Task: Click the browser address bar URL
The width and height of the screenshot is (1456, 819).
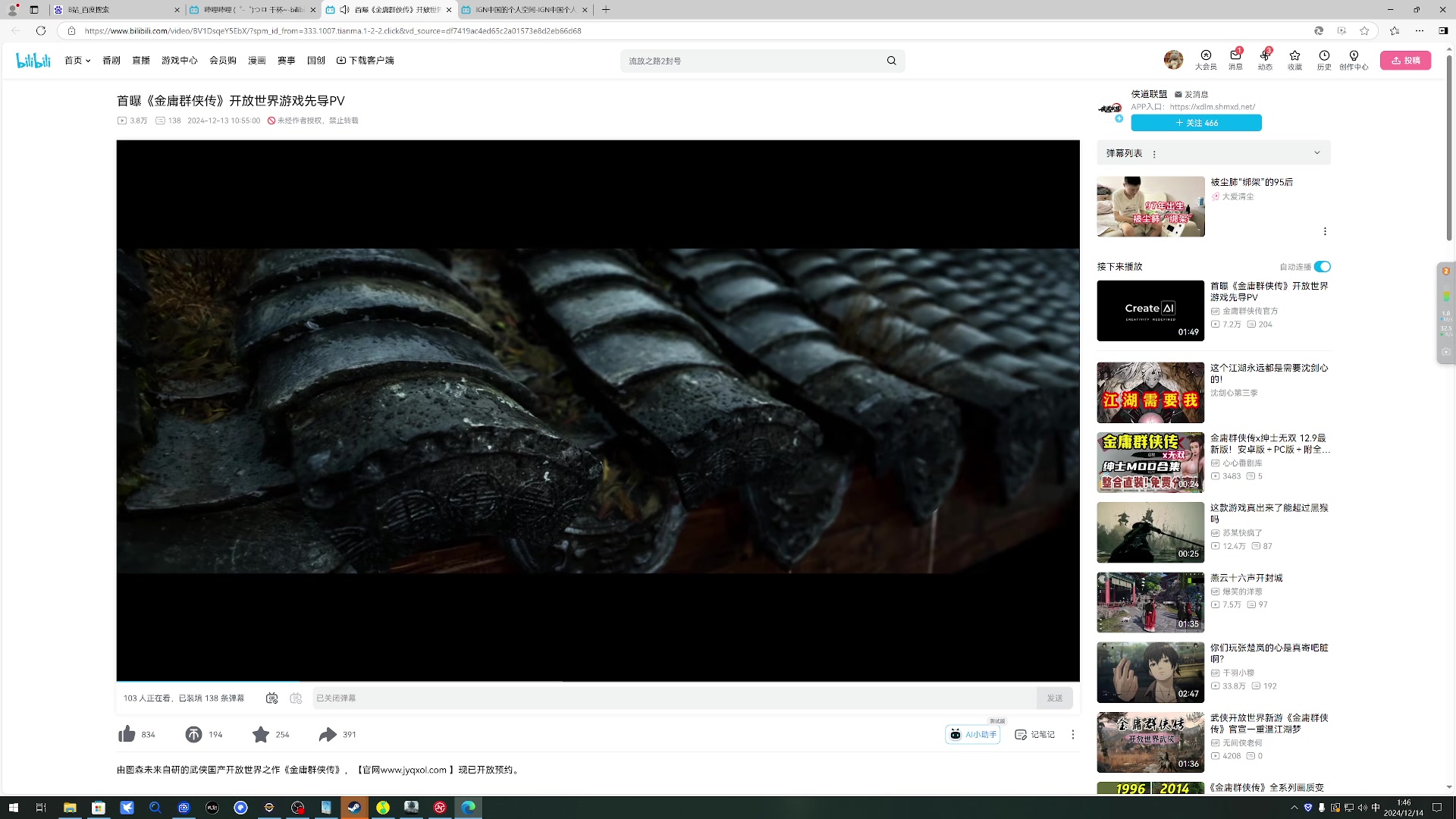Action: click(333, 31)
